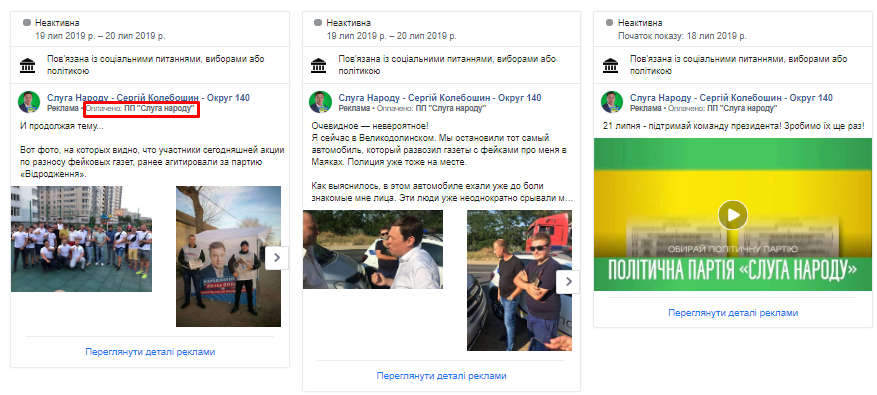Open Переглянути деталі реклами for the middle ad

coord(441,376)
